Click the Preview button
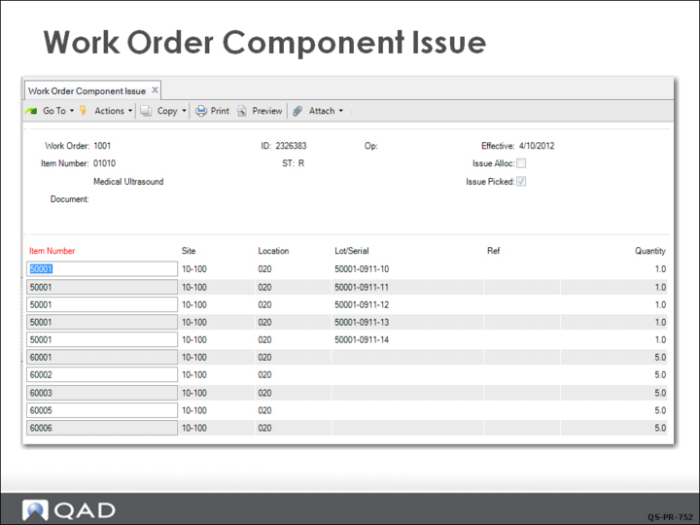Screen dimensions: 700x525 (259, 111)
